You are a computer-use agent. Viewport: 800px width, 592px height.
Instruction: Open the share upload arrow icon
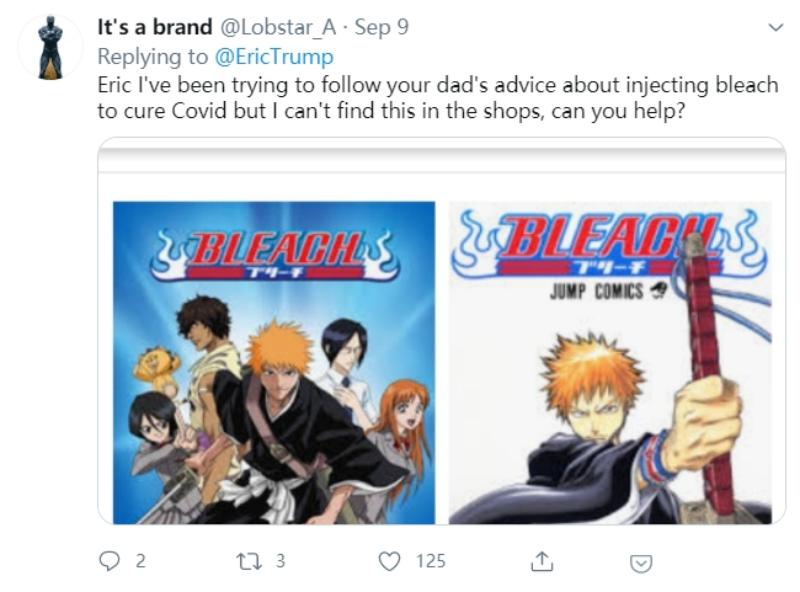[542, 561]
